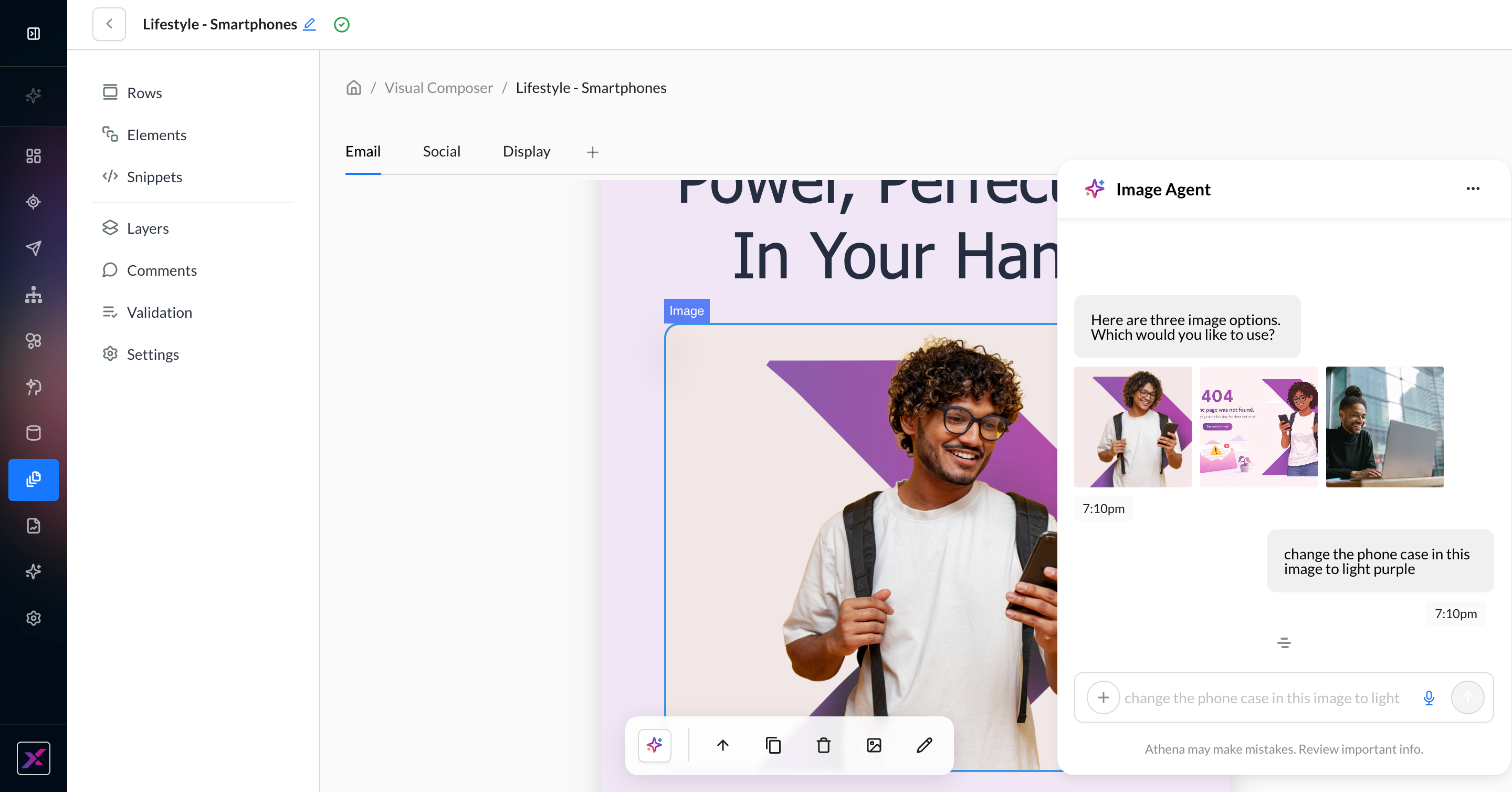This screenshot has height=792, width=1512.
Task: Open the lower sparkle icon in sidebar
Action: (34, 572)
